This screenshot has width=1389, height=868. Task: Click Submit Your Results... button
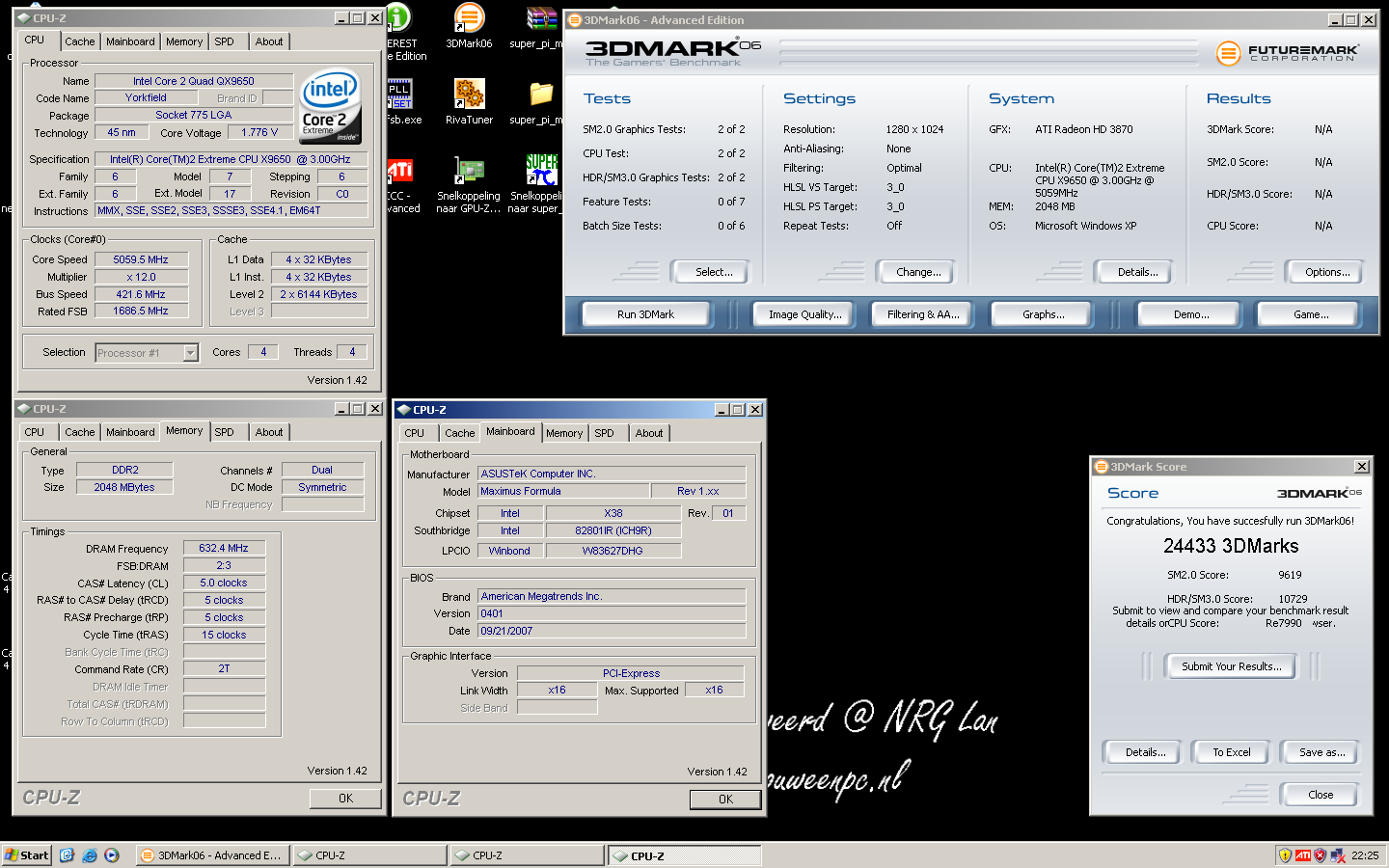coord(1232,666)
